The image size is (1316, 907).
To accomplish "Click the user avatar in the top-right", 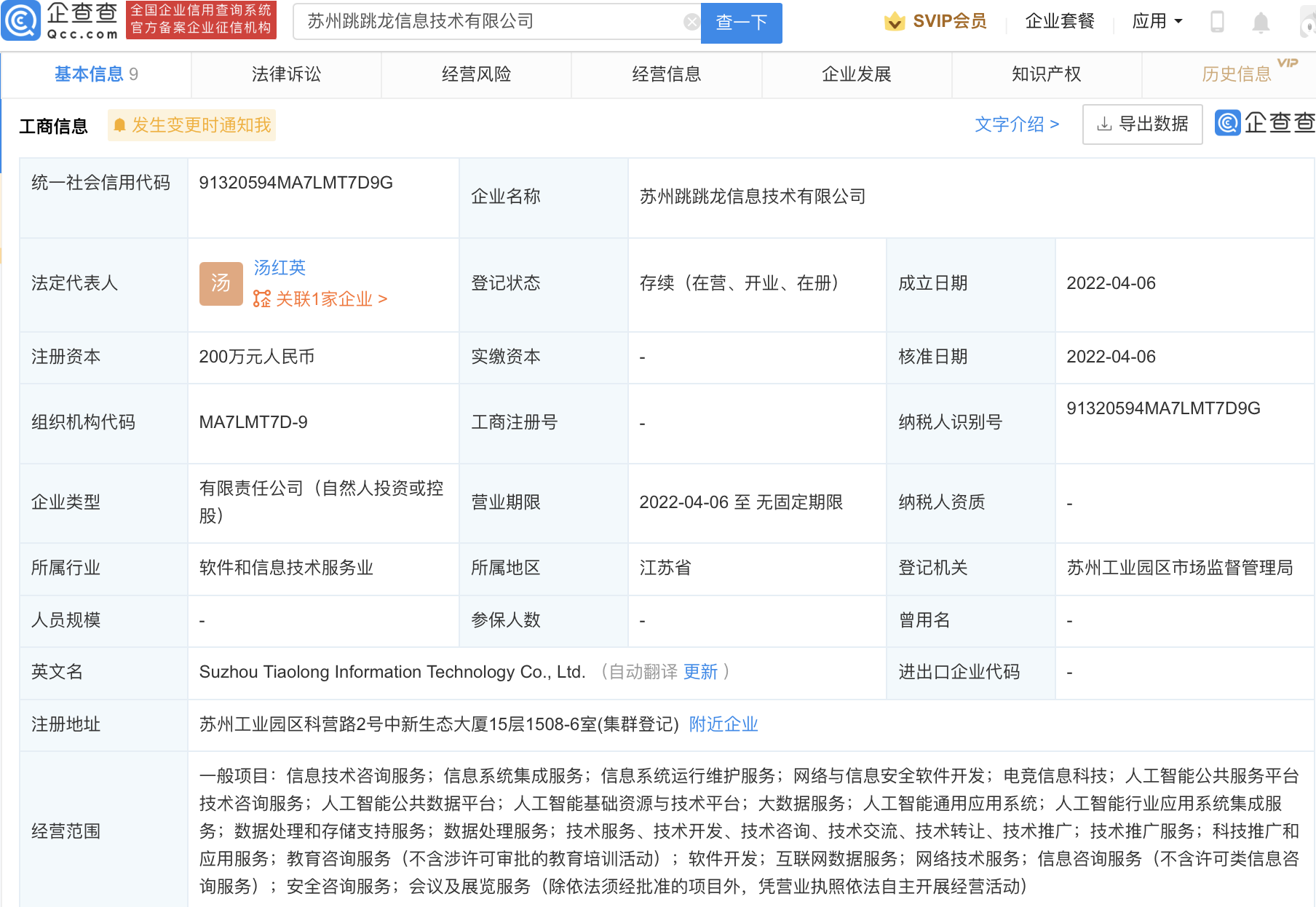I will [x=1307, y=22].
